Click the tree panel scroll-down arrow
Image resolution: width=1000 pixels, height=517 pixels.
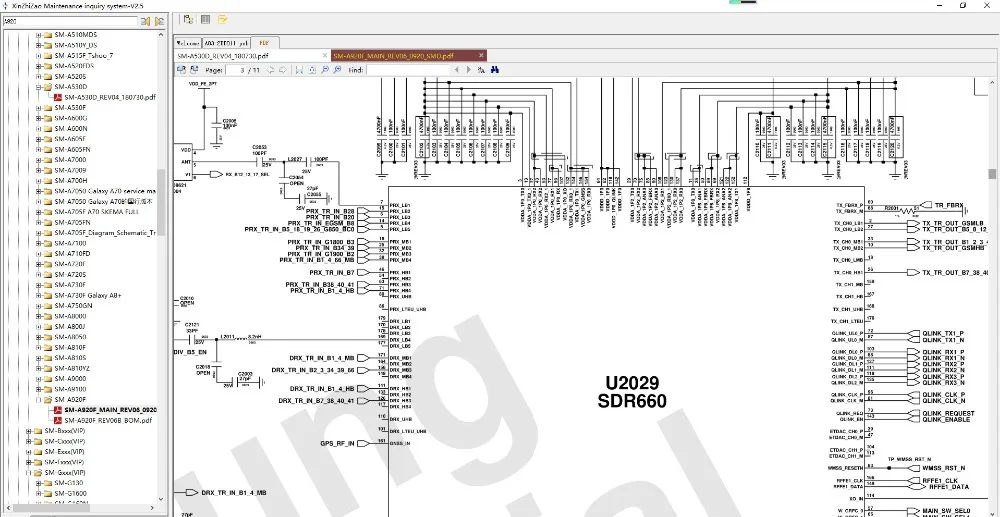(161, 499)
